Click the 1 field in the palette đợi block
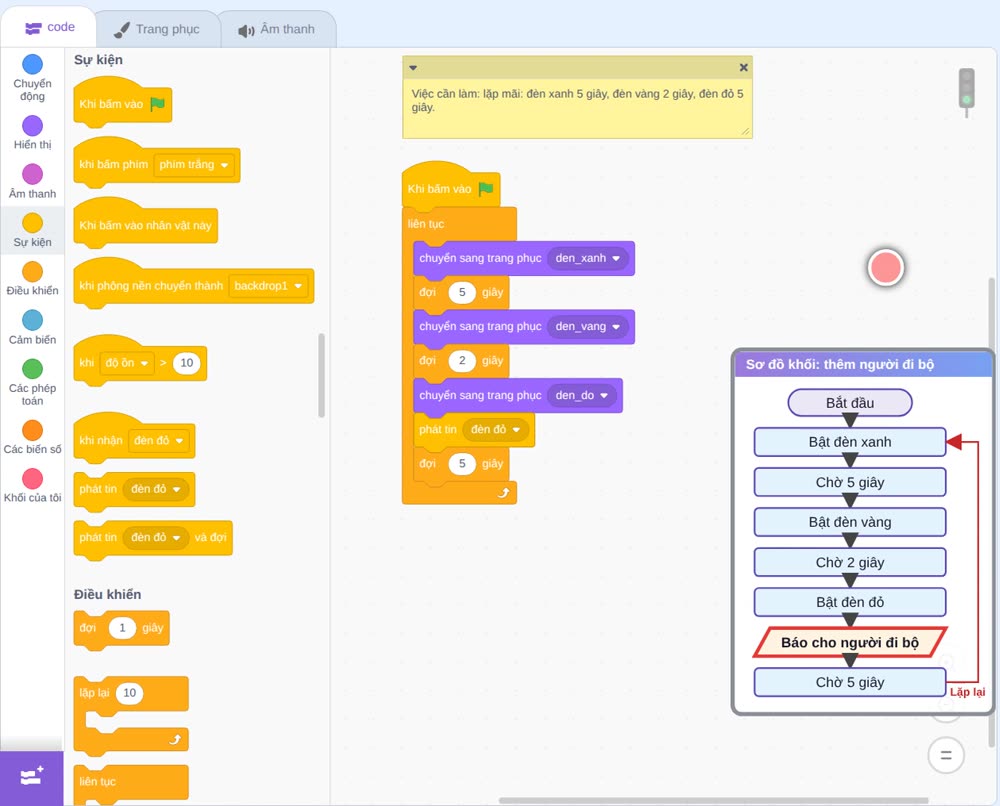Image resolution: width=1000 pixels, height=806 pixels. [122, 628]
